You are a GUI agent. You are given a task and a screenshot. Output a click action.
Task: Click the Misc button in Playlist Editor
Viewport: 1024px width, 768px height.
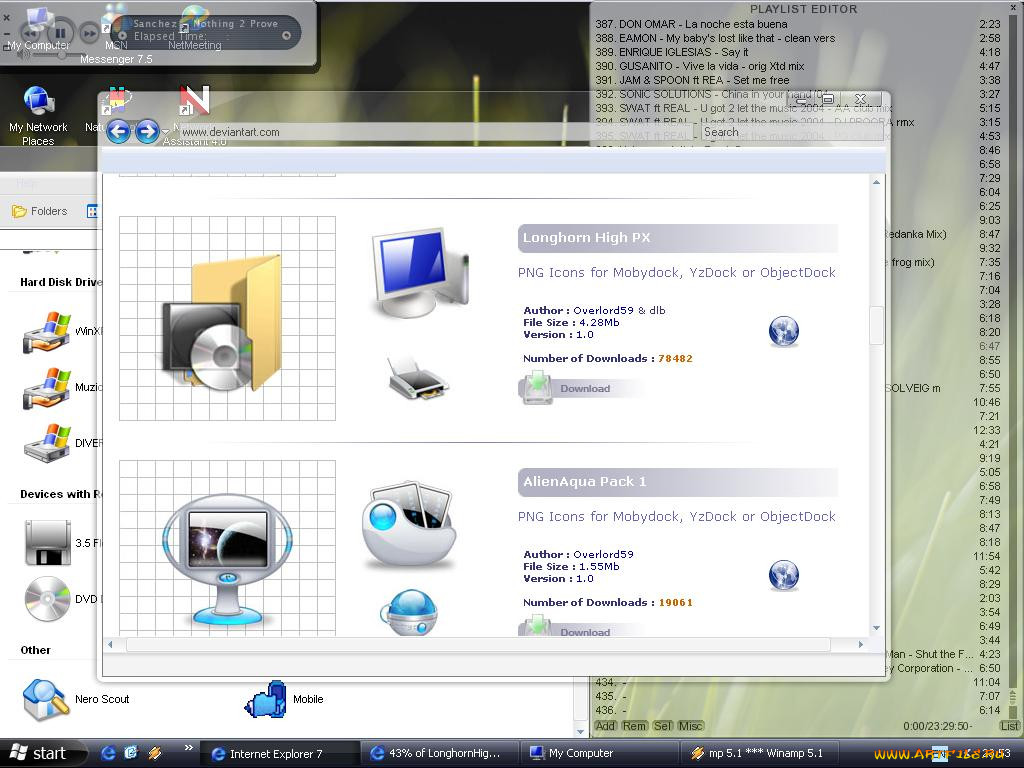click(690, 726)
